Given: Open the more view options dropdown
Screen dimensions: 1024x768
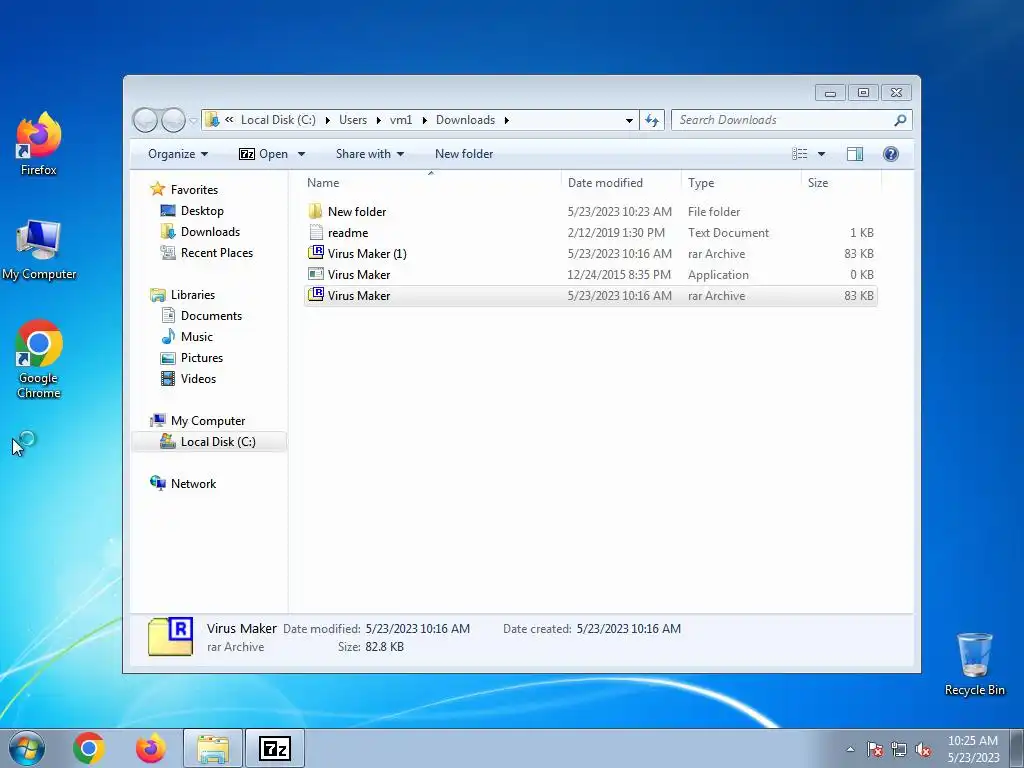Looking at the screenshot, I should [x=822, y=154].
